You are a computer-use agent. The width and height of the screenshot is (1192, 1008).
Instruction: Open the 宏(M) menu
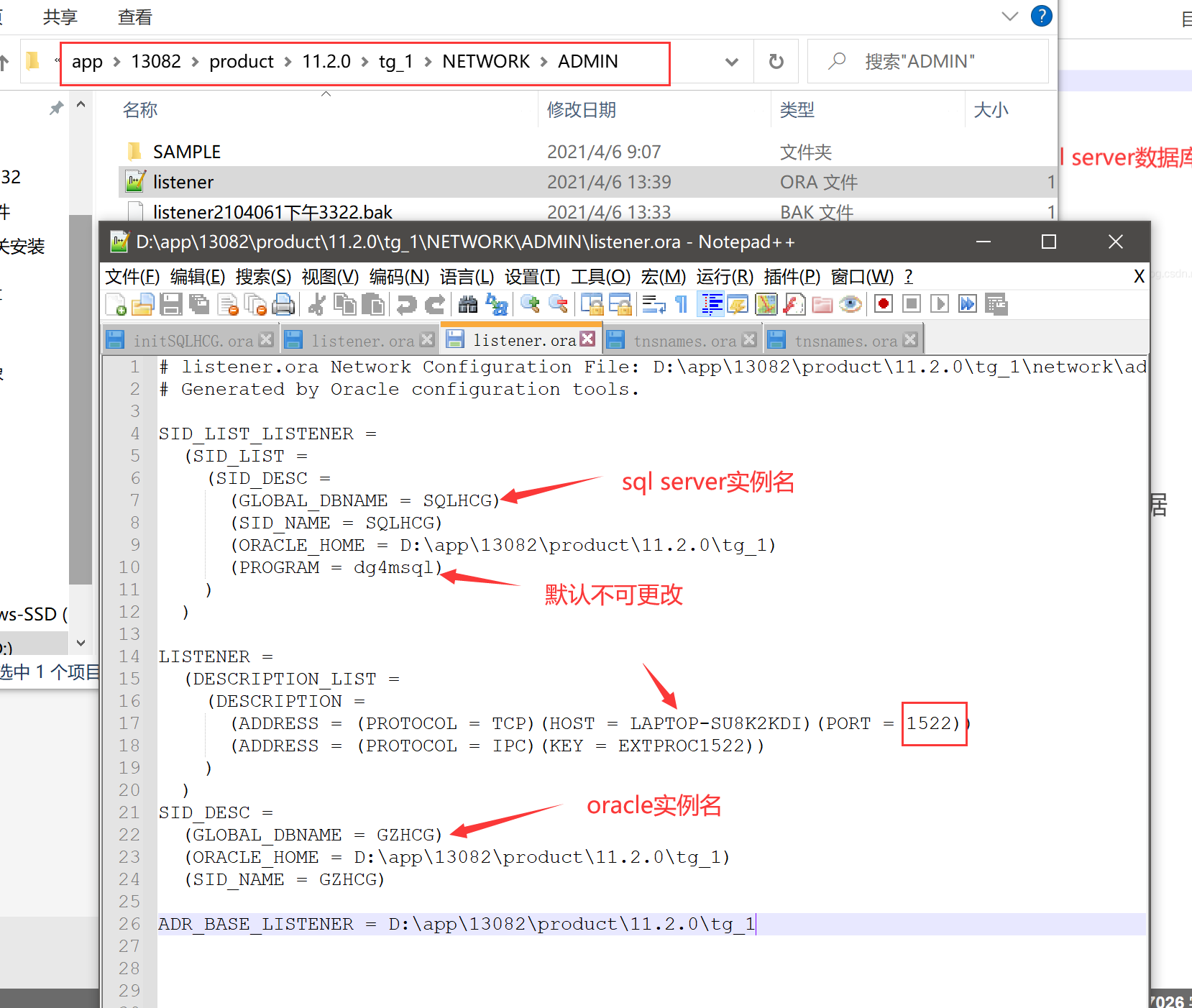663,277
